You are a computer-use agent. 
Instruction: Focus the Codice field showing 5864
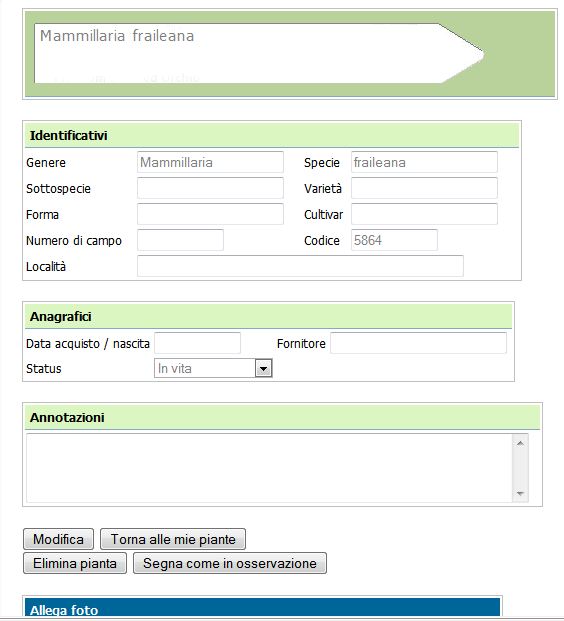(394, 240)
